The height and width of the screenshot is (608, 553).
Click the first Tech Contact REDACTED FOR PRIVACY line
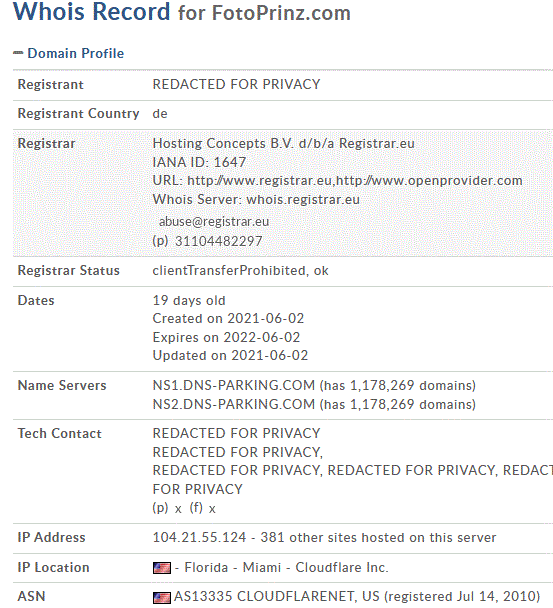(236, 433)
